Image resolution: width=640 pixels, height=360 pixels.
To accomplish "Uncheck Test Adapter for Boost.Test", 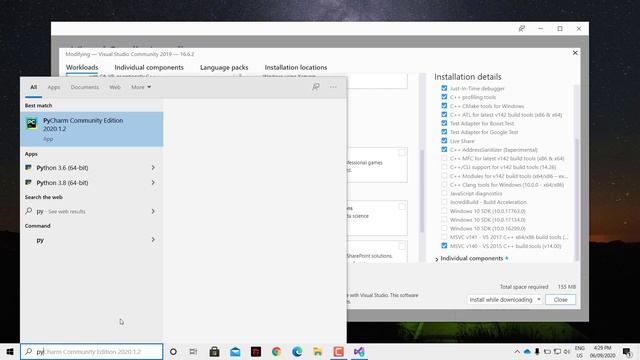I will pyautogui.click(x=444, y=123).
